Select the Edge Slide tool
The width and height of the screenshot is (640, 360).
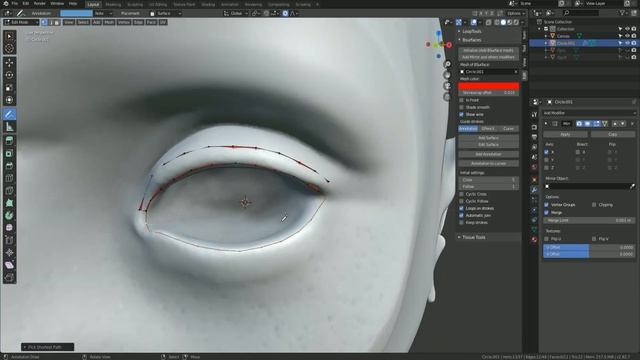[x=9, y=240]
